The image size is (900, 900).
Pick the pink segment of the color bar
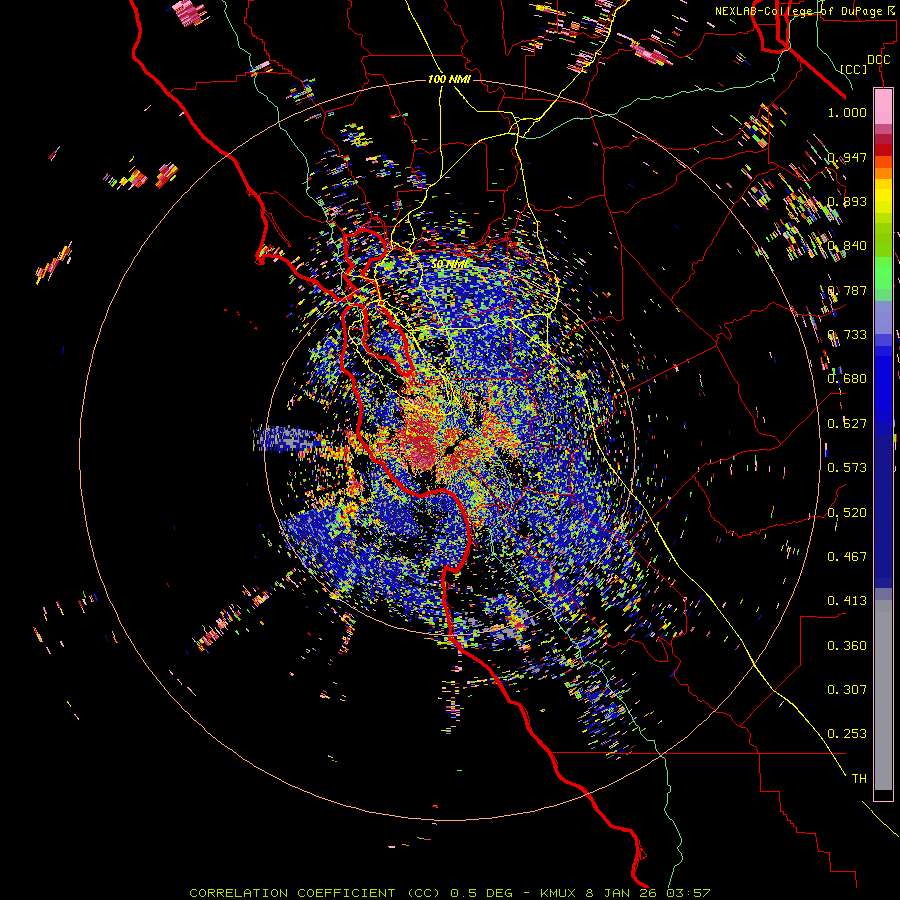[x=883, y=106]
